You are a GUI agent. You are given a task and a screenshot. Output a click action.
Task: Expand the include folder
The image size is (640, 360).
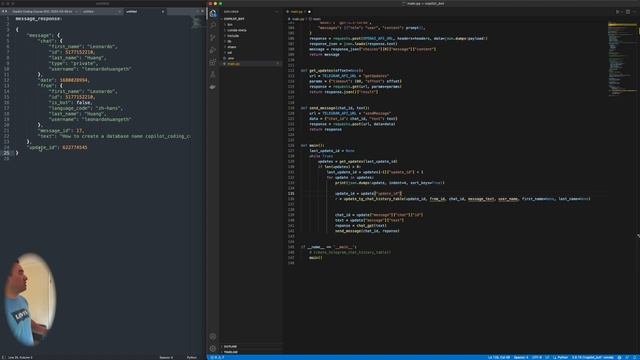tap(233, 36)
